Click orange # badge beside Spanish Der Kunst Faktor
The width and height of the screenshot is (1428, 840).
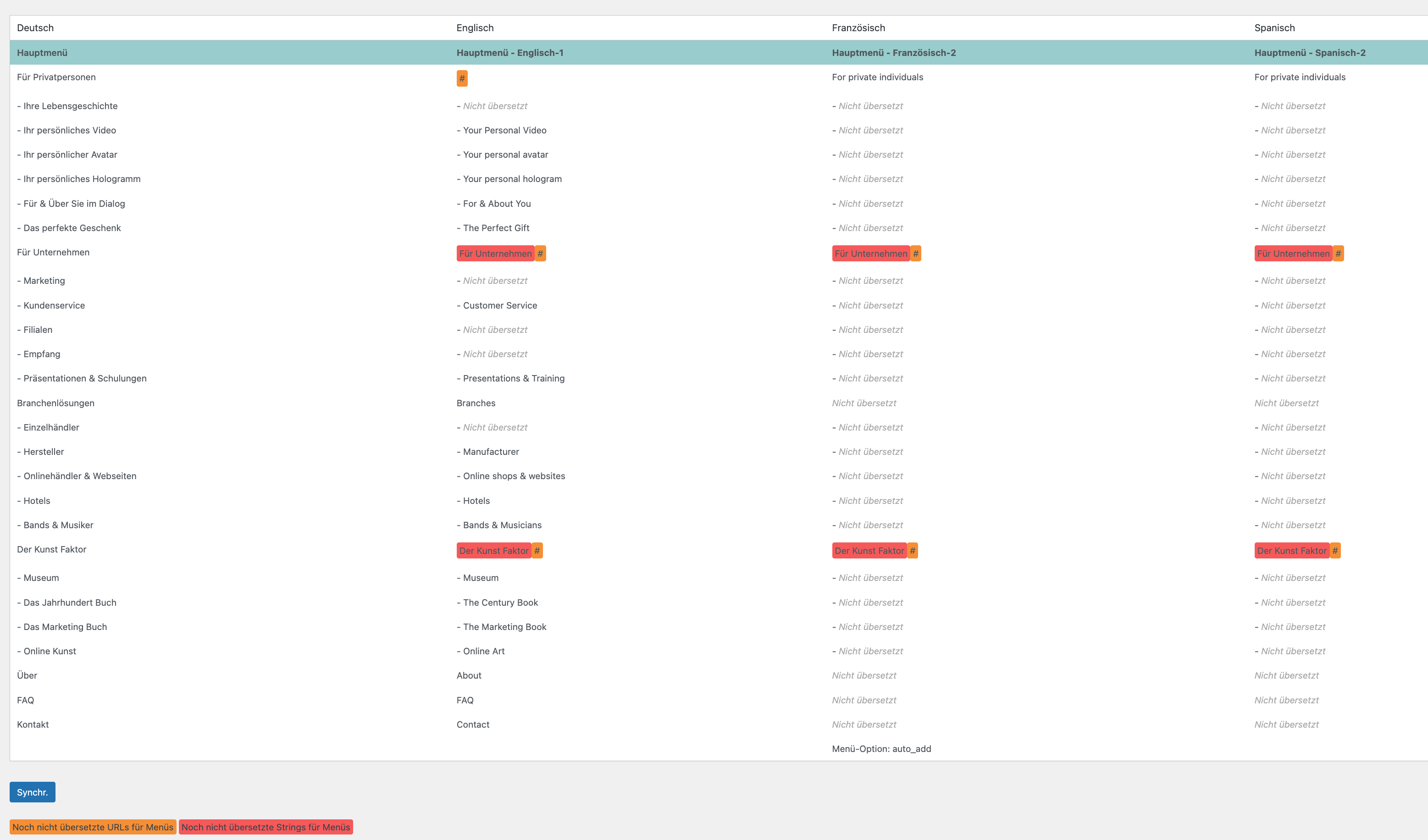coord(1335,551)
